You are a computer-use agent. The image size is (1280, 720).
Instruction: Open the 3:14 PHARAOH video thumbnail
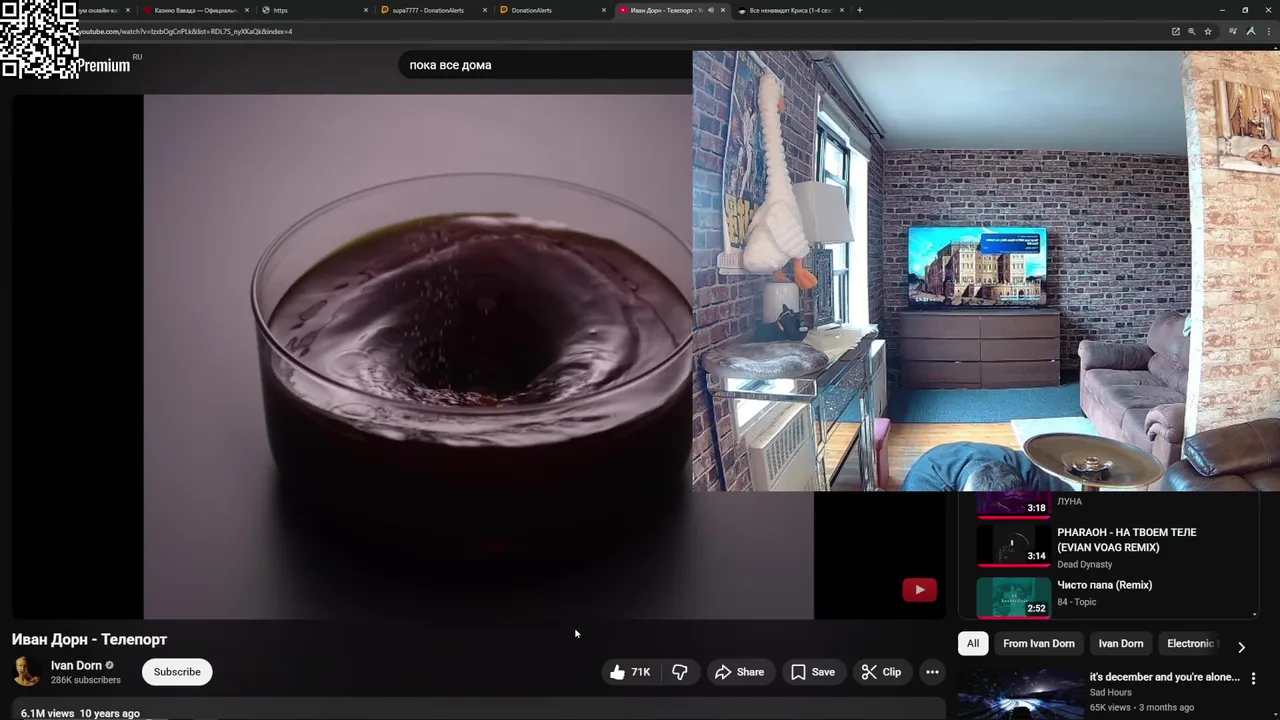(x=1014, y=545)
